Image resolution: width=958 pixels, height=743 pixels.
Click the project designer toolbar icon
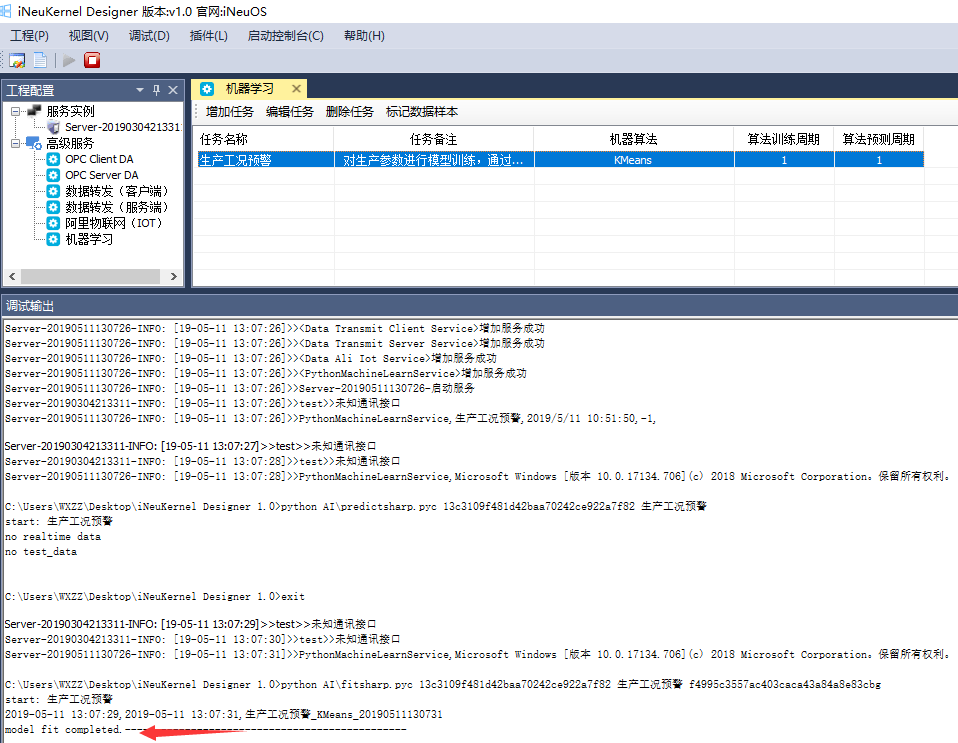pos(17,61)
